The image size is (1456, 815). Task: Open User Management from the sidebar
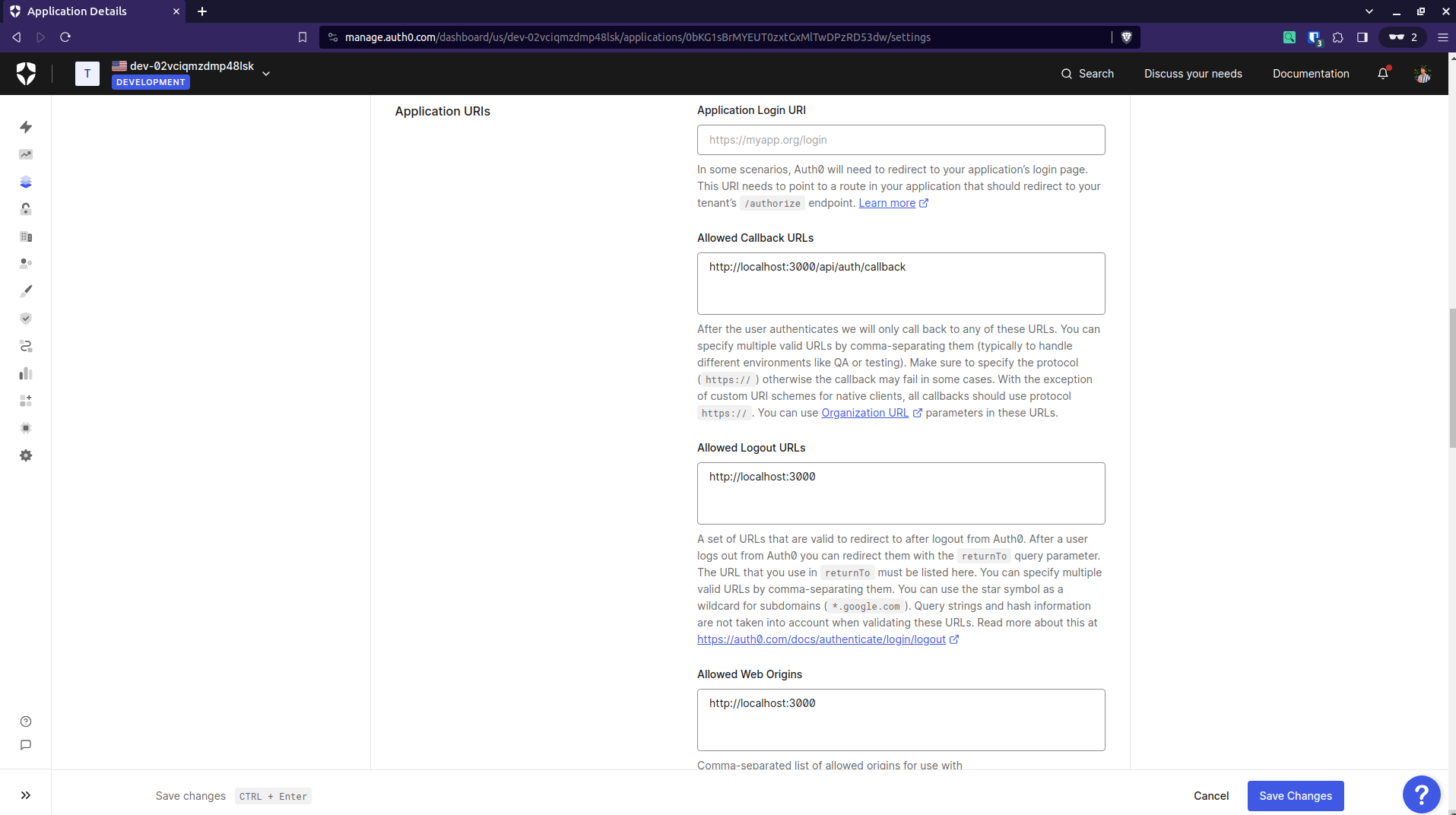pos(26,264)
